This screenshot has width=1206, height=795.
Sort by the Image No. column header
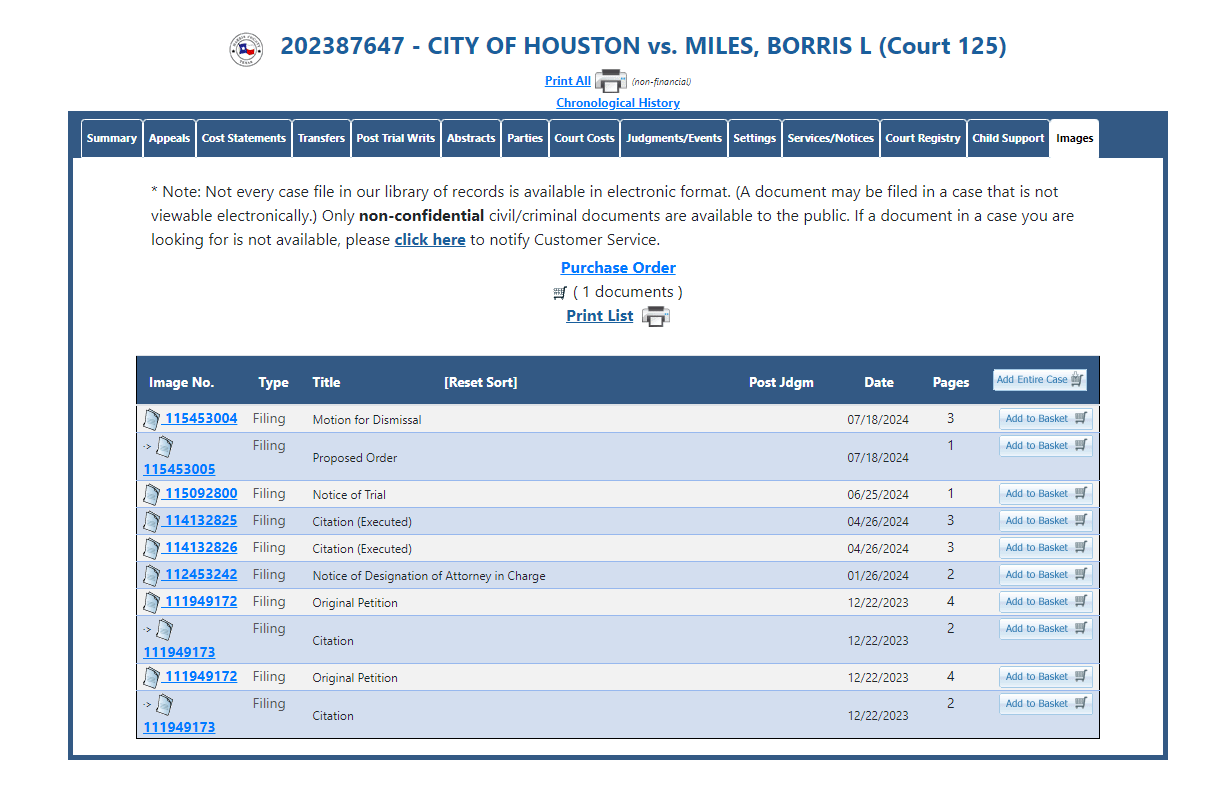(181, 382)
